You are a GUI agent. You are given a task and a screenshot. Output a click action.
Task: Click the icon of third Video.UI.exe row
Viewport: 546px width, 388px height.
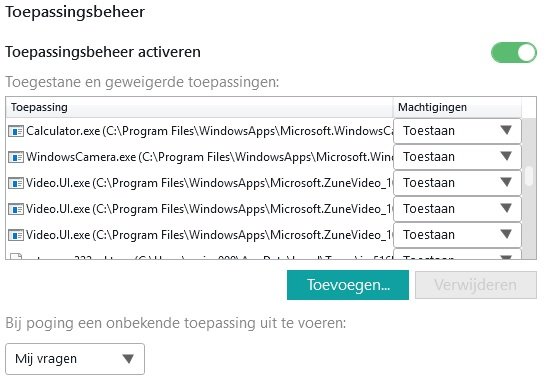16,235
